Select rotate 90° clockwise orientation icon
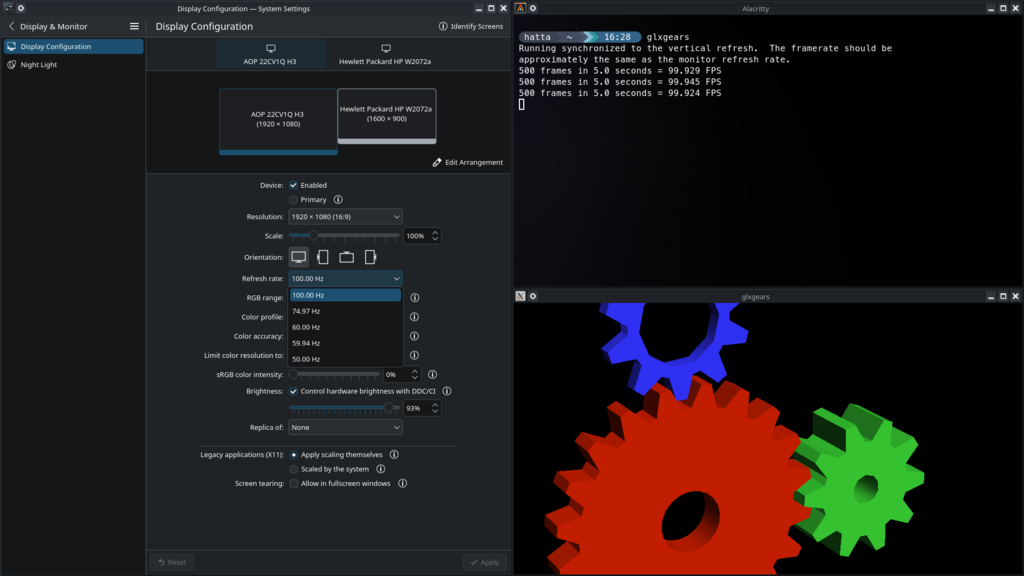 tap(370, 257)
